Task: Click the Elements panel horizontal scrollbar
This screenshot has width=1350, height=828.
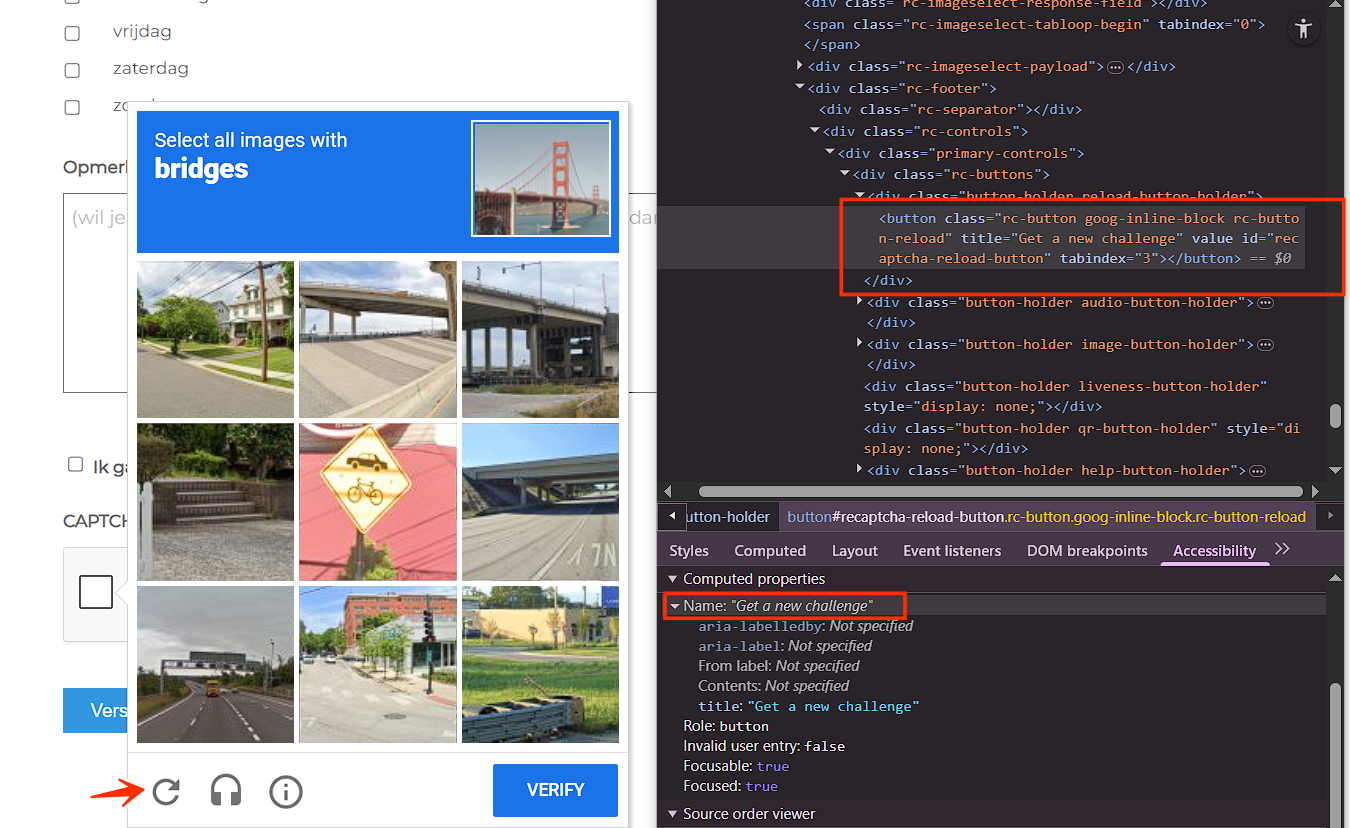Action: point(1000,492)
